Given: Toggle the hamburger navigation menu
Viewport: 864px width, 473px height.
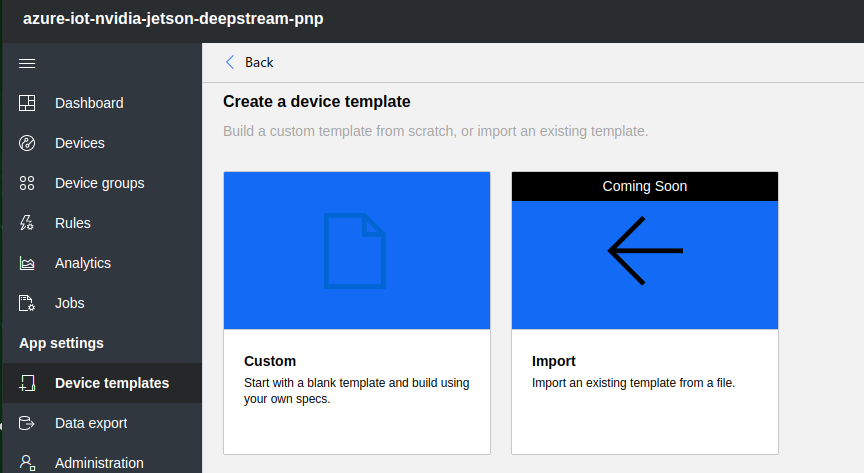Looking at the screenshot, I should (x=27, y=63).
